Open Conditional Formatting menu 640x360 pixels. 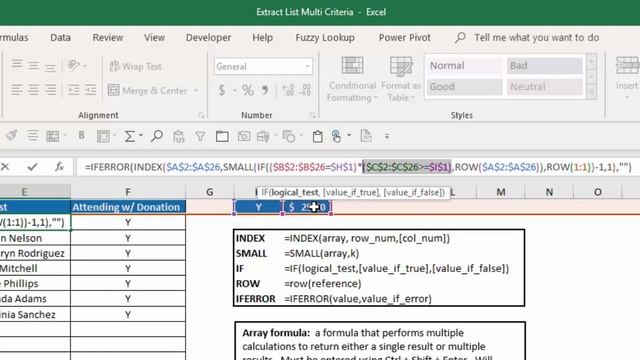(x=352, y=79)
